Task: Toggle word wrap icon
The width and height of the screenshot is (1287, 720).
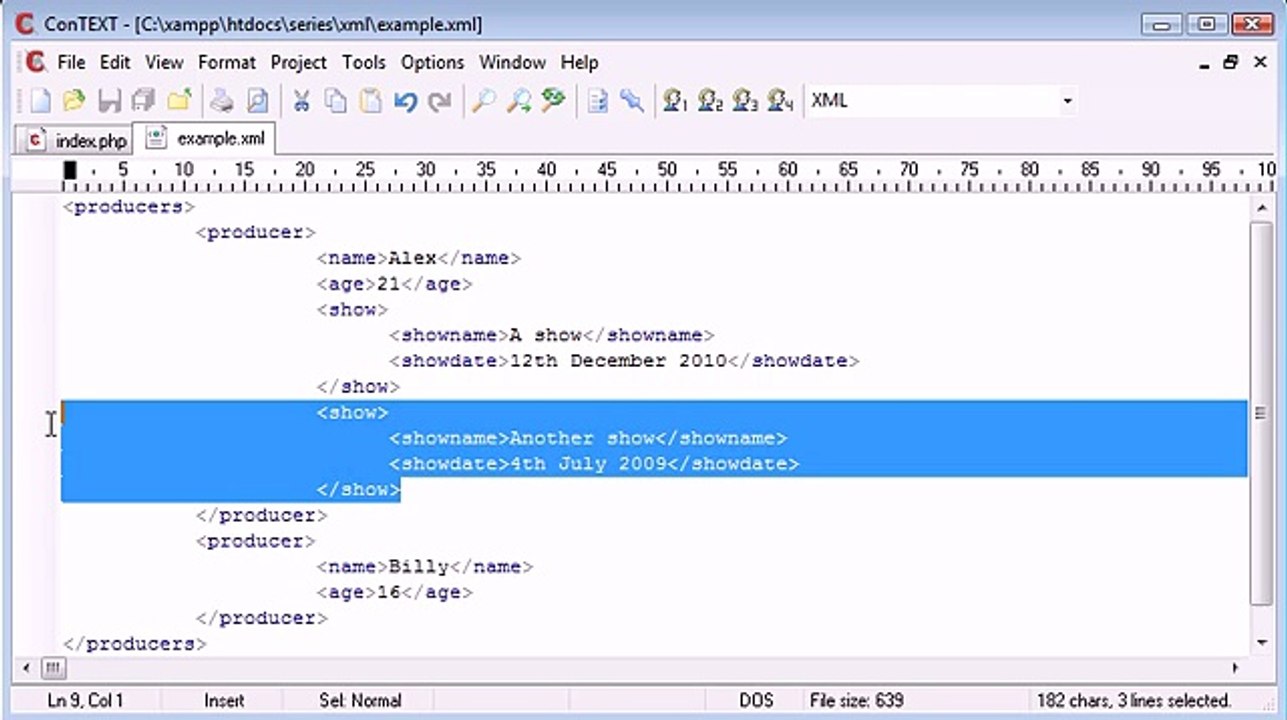Action: [x=598, y=100]
